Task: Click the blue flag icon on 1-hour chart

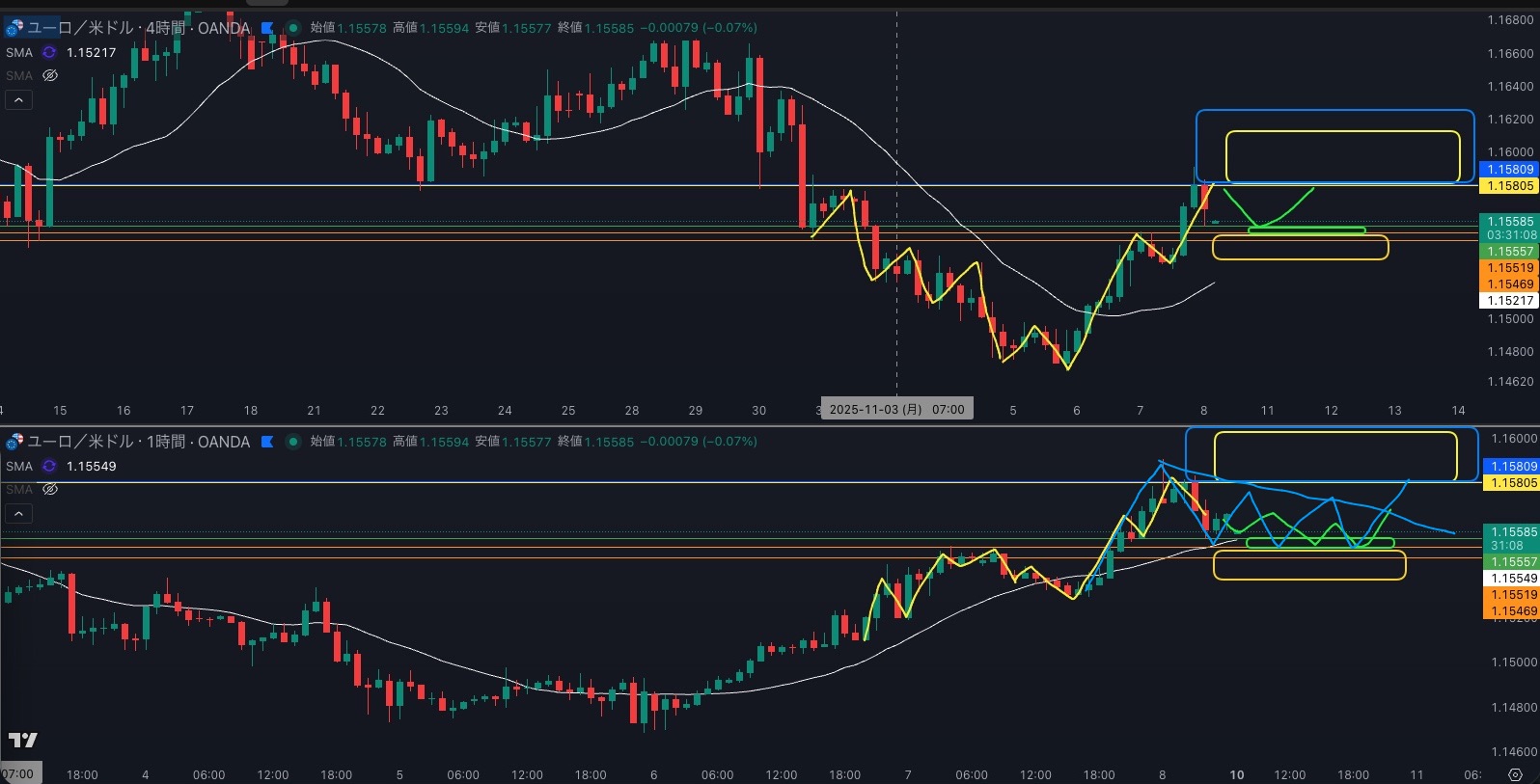Action: click(x=267, y=442)
